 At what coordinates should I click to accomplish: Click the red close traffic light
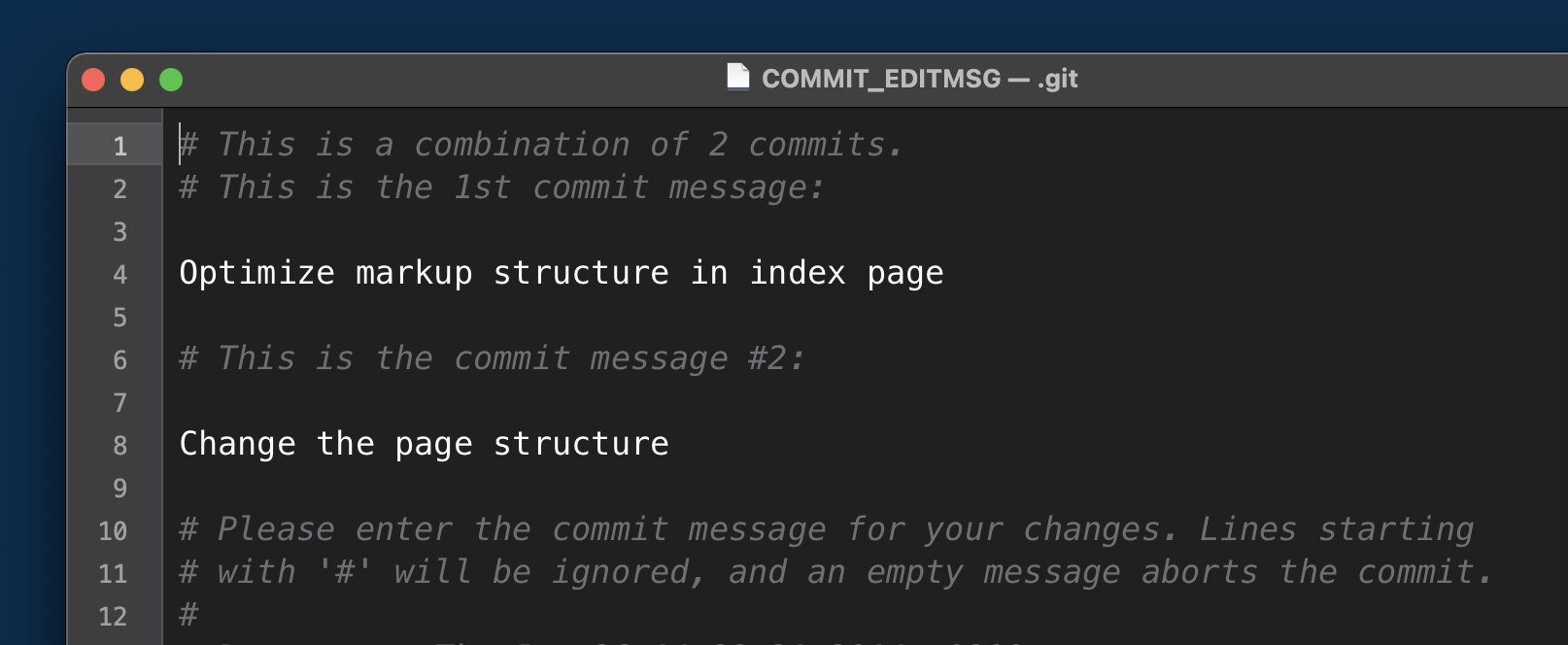93,80
